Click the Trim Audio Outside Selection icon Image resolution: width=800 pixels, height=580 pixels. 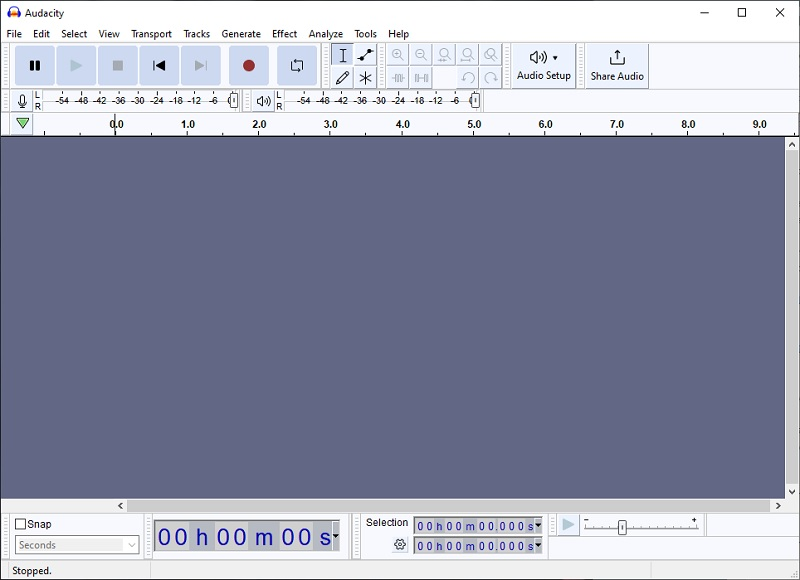click(398, 77)
